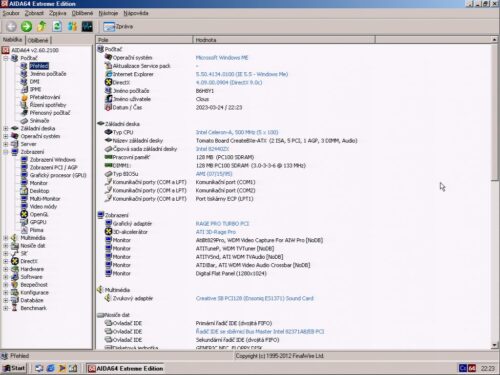This screenshot has width=500, height=375.
Task: Click the DirectX row icon in list
Action: (108, 82)
